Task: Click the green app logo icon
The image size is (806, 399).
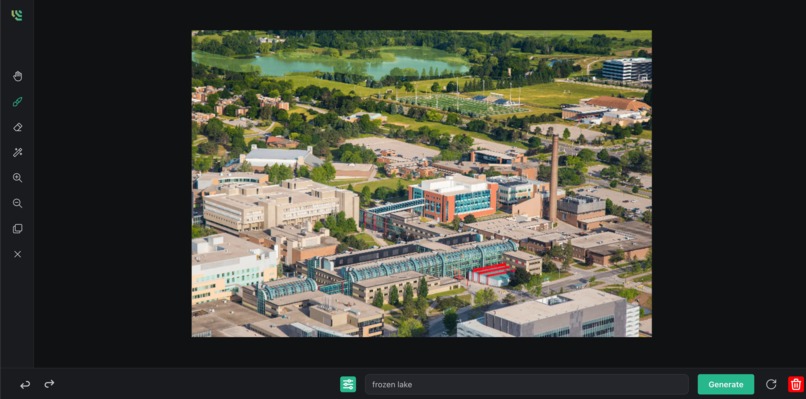Action: [x=17, y=15]
